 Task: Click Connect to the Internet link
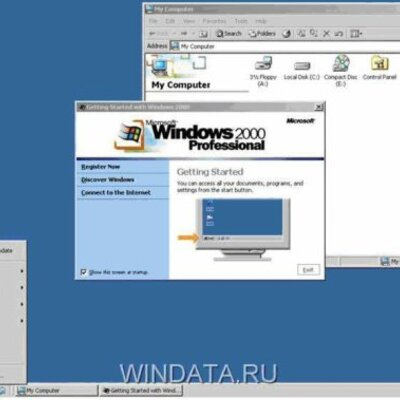pyautogui.click(x=116, y=193)
